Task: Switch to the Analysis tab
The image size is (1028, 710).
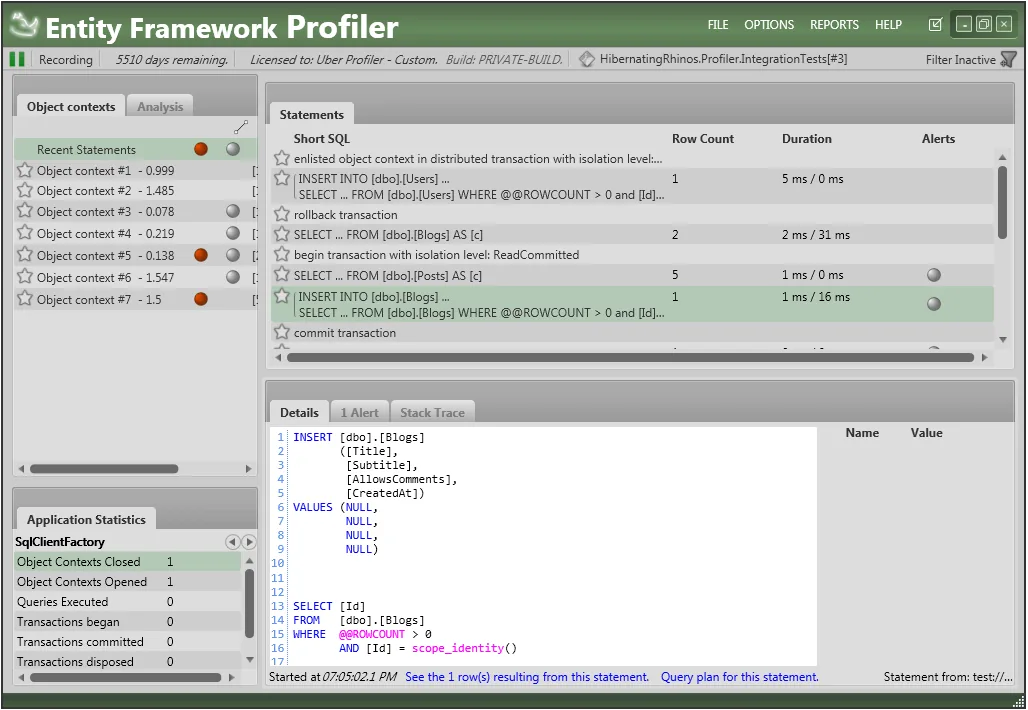Action: click(160, 106)
